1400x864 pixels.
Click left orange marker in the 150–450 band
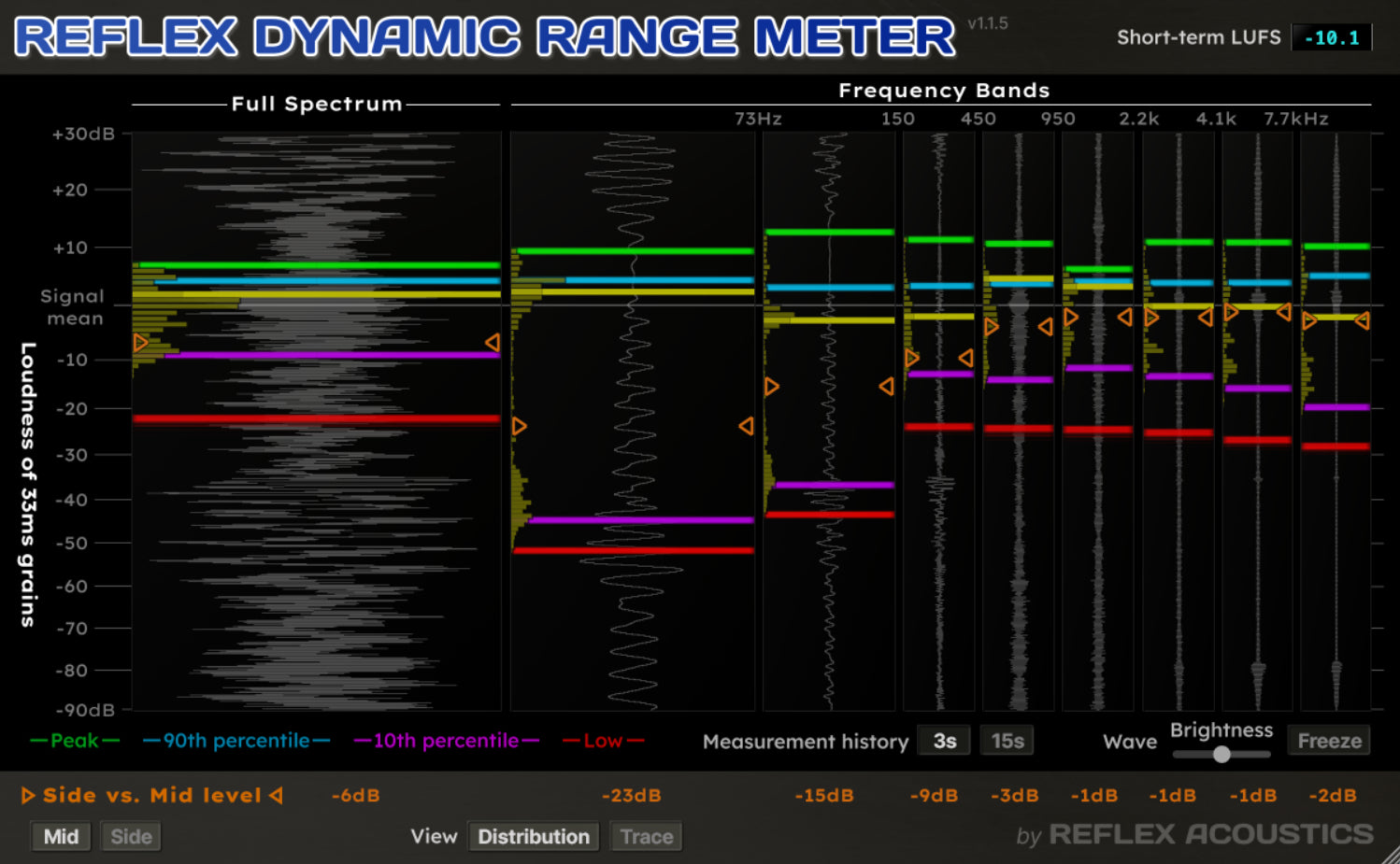pyautogui.click(x=912, y=358)
